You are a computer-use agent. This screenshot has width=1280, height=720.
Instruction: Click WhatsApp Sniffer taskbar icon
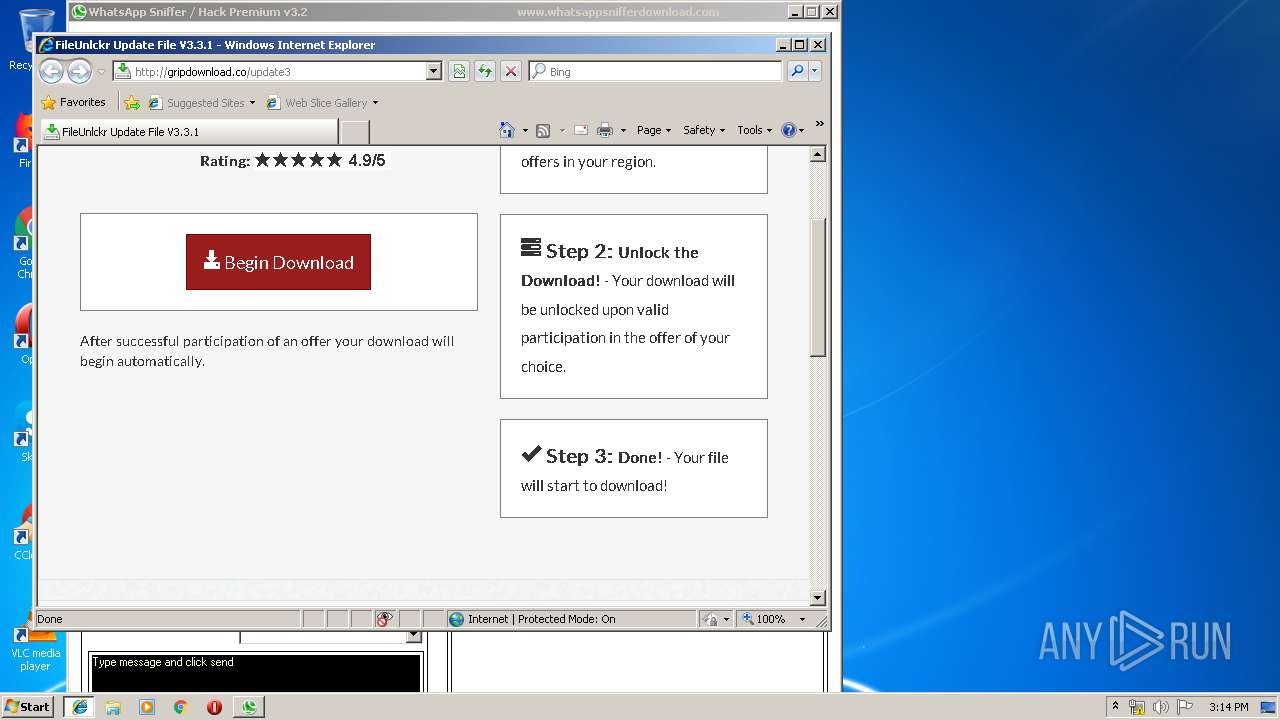tap(249, 706)
